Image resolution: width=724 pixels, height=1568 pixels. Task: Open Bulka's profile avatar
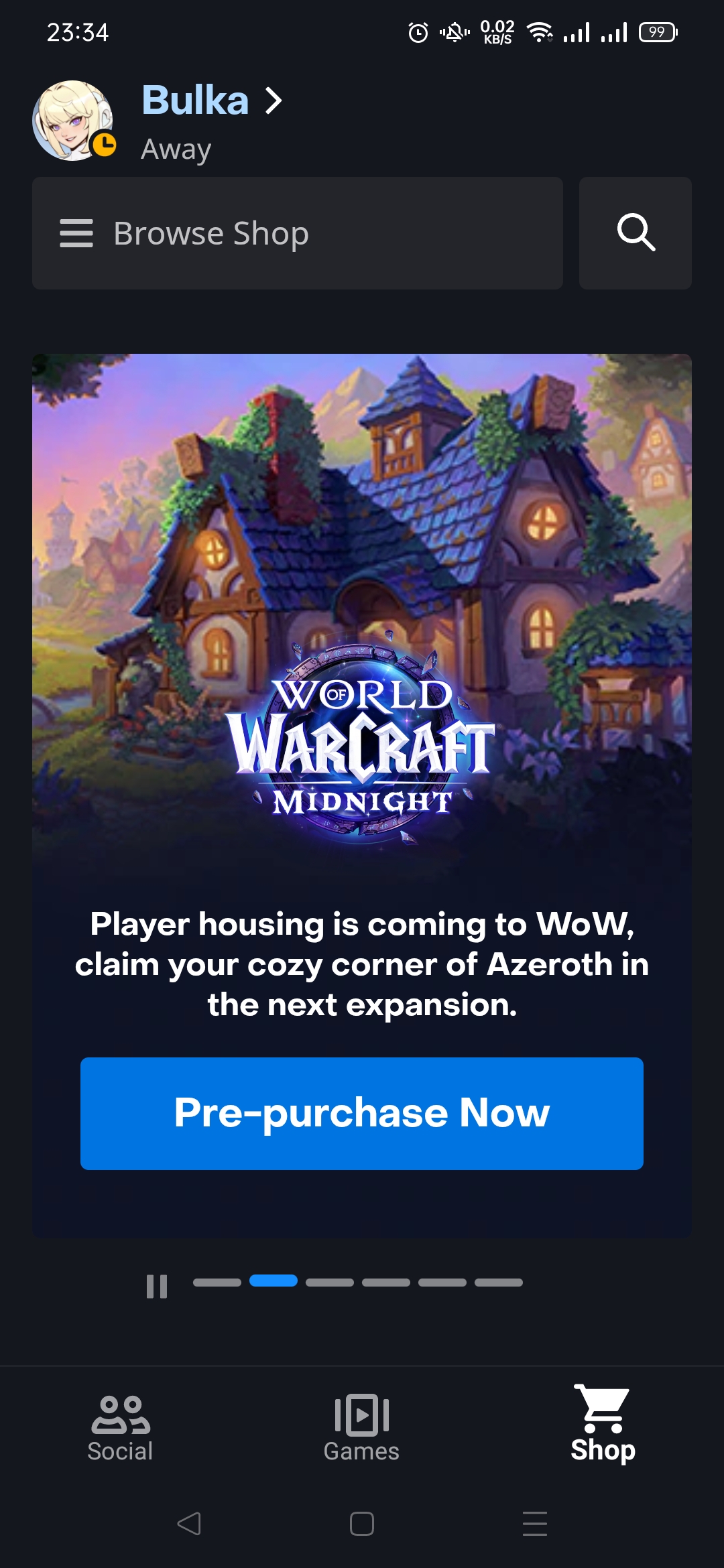tap(72, 121)
